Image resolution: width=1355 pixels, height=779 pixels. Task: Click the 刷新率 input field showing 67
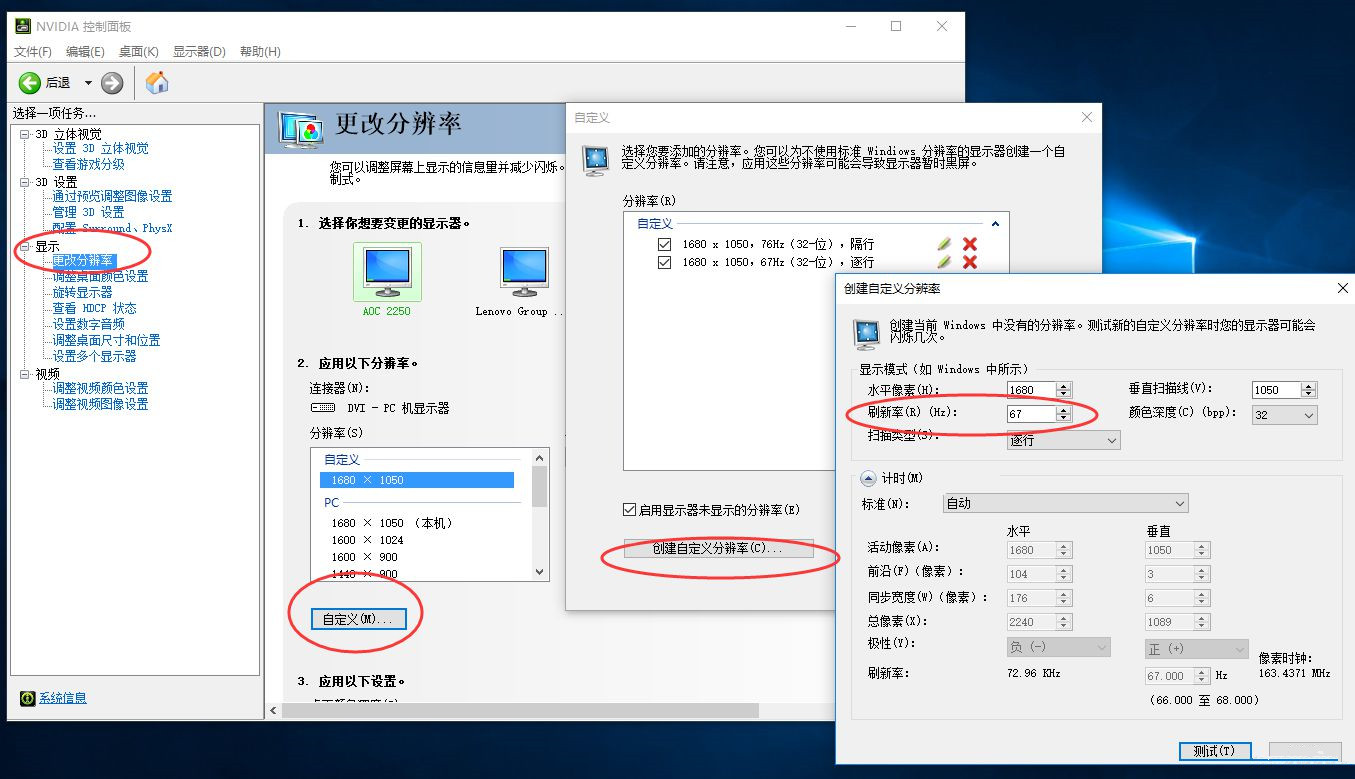tap(1031, 413)
